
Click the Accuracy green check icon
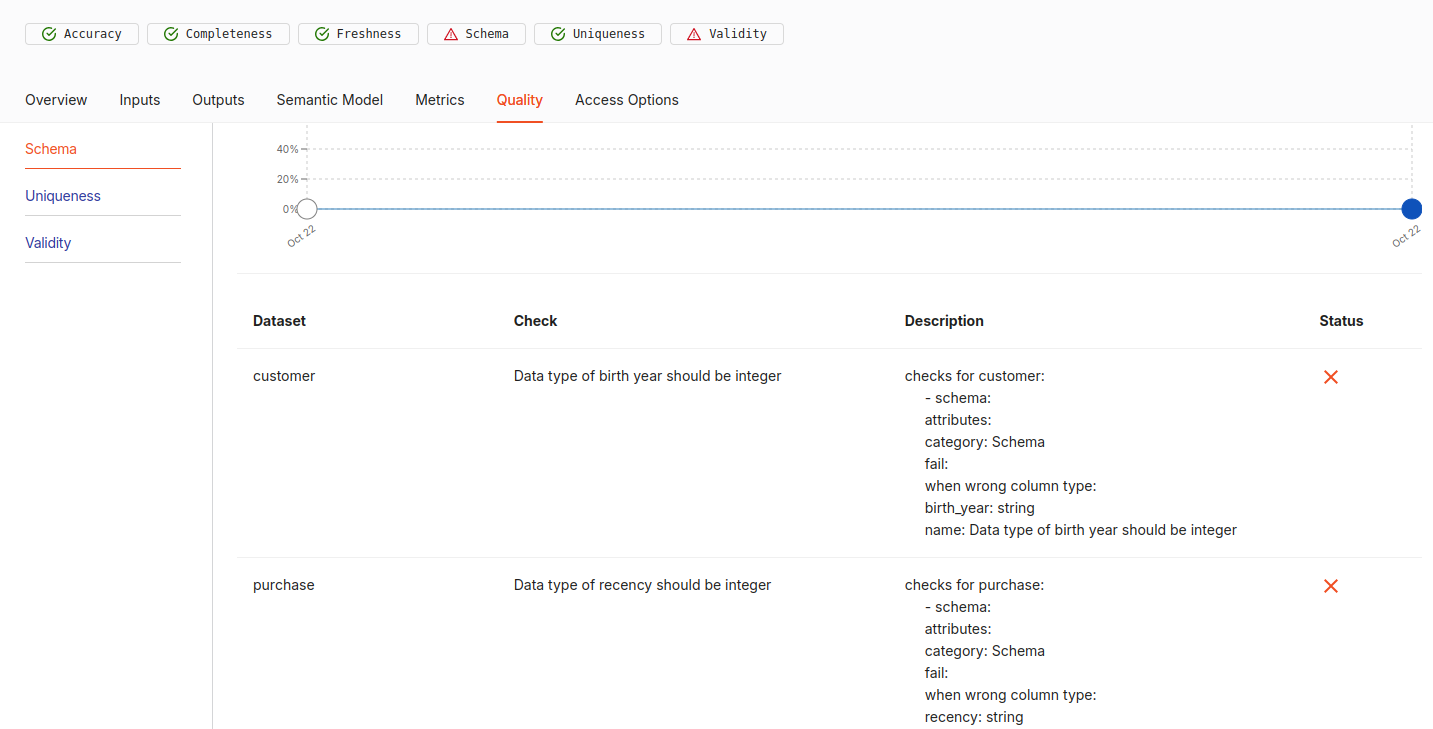tap(49, 34)
